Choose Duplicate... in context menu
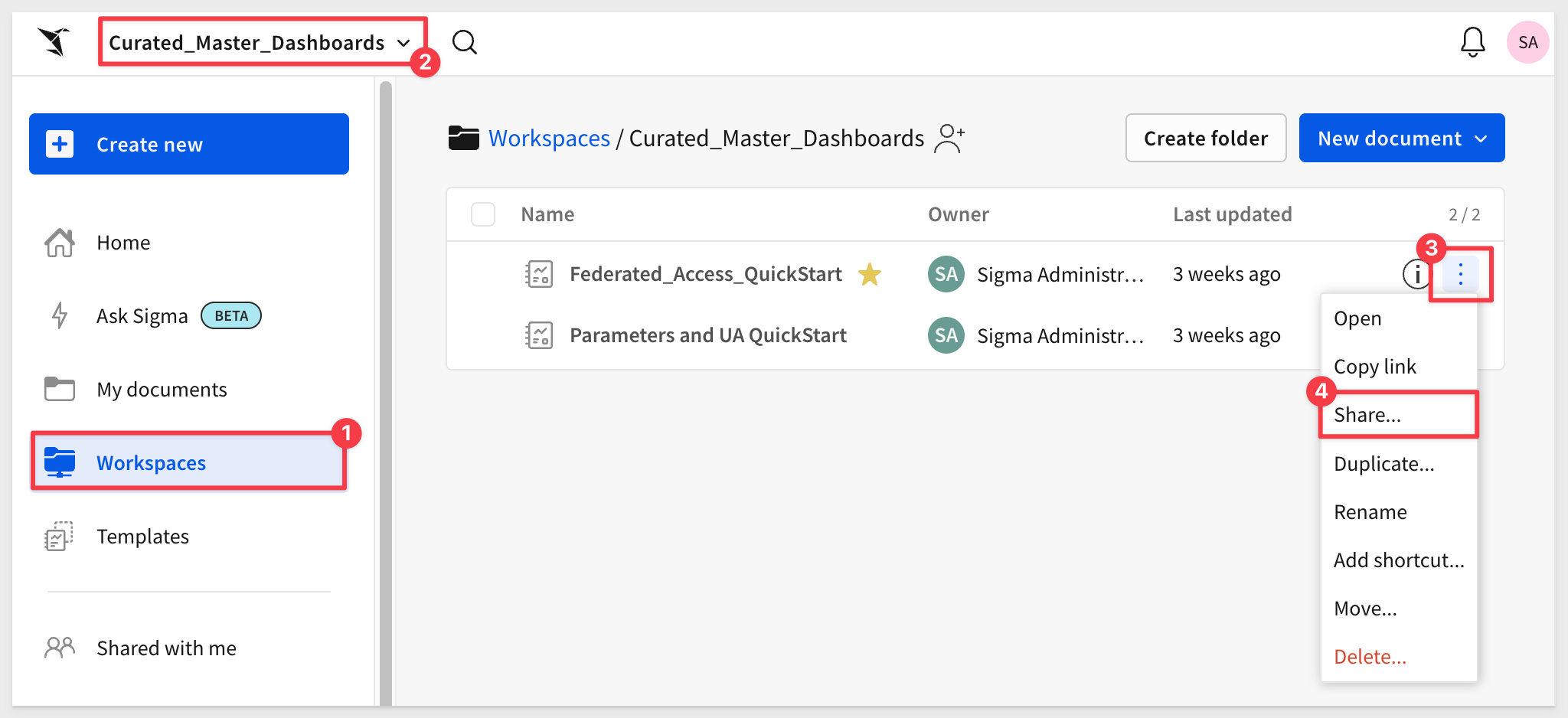This screenshot has height=718, width=1568. tap(1399, 464)
